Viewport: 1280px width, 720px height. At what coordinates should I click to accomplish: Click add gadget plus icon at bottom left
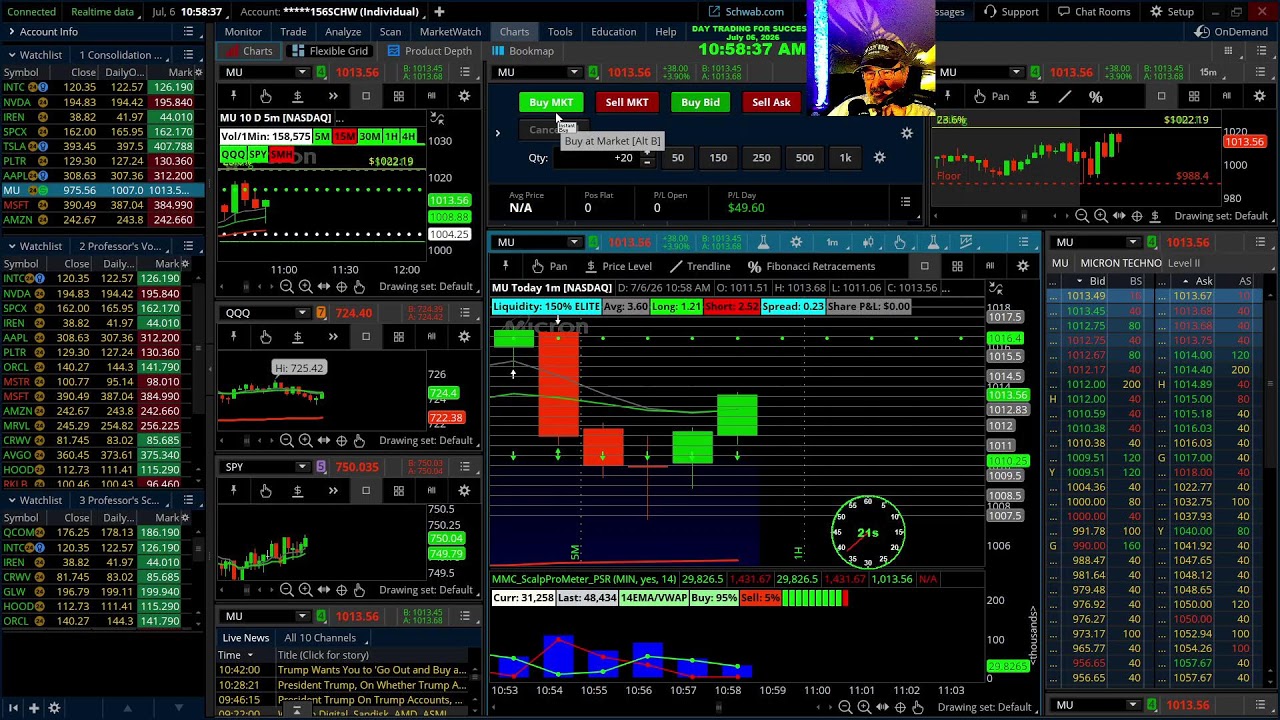tap(33, 708)
